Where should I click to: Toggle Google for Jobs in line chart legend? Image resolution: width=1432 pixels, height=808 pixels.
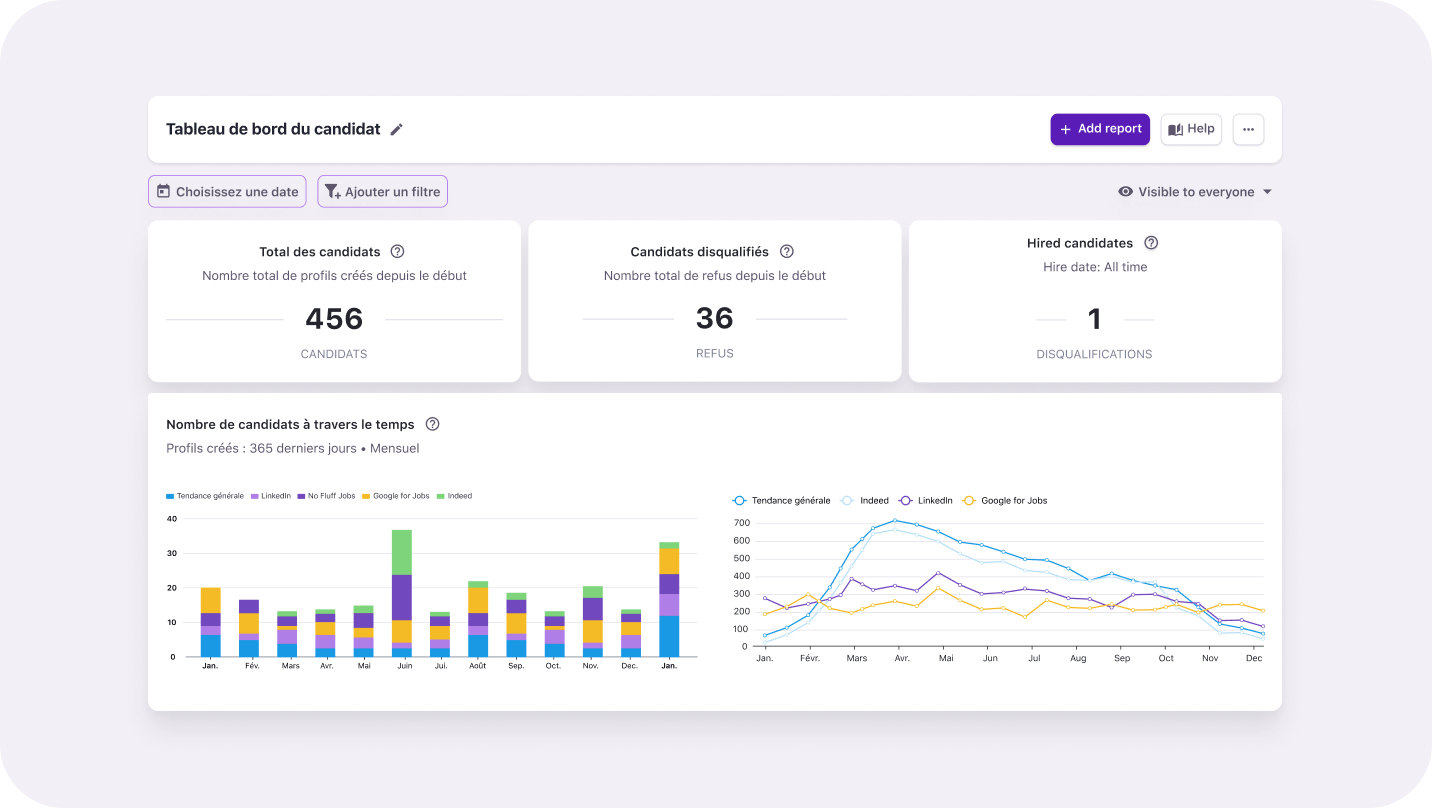pyautogui.click(x=1005, y=500)
